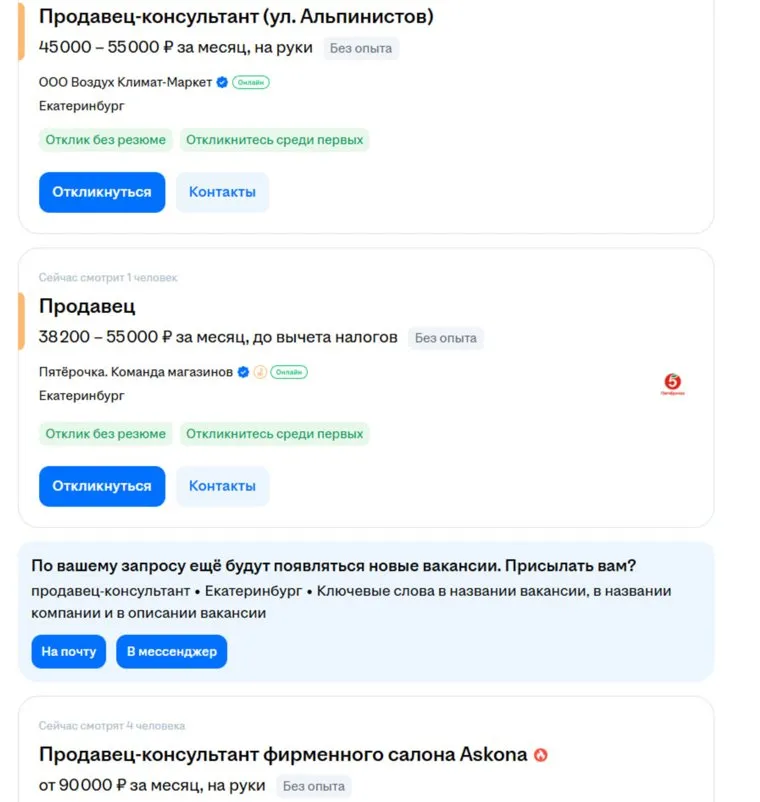Click Онлайн status badge for Воздух Климат-Маркет
Image resolution: width=760 pixels, height=802 pixels.
251,82
